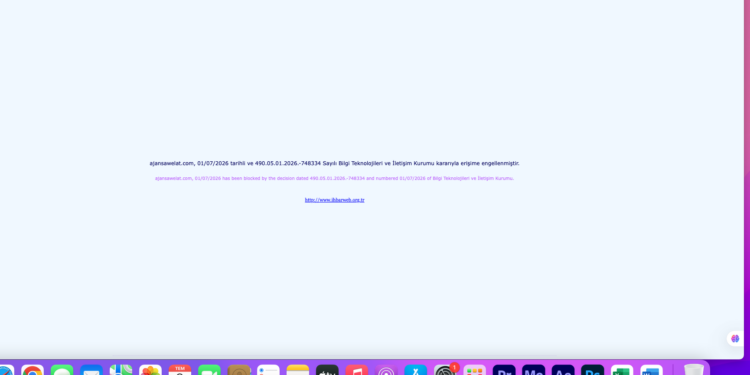
Task: Launch FaceTime from the dock
Action: pyautogui.click(x=210, y=370)
